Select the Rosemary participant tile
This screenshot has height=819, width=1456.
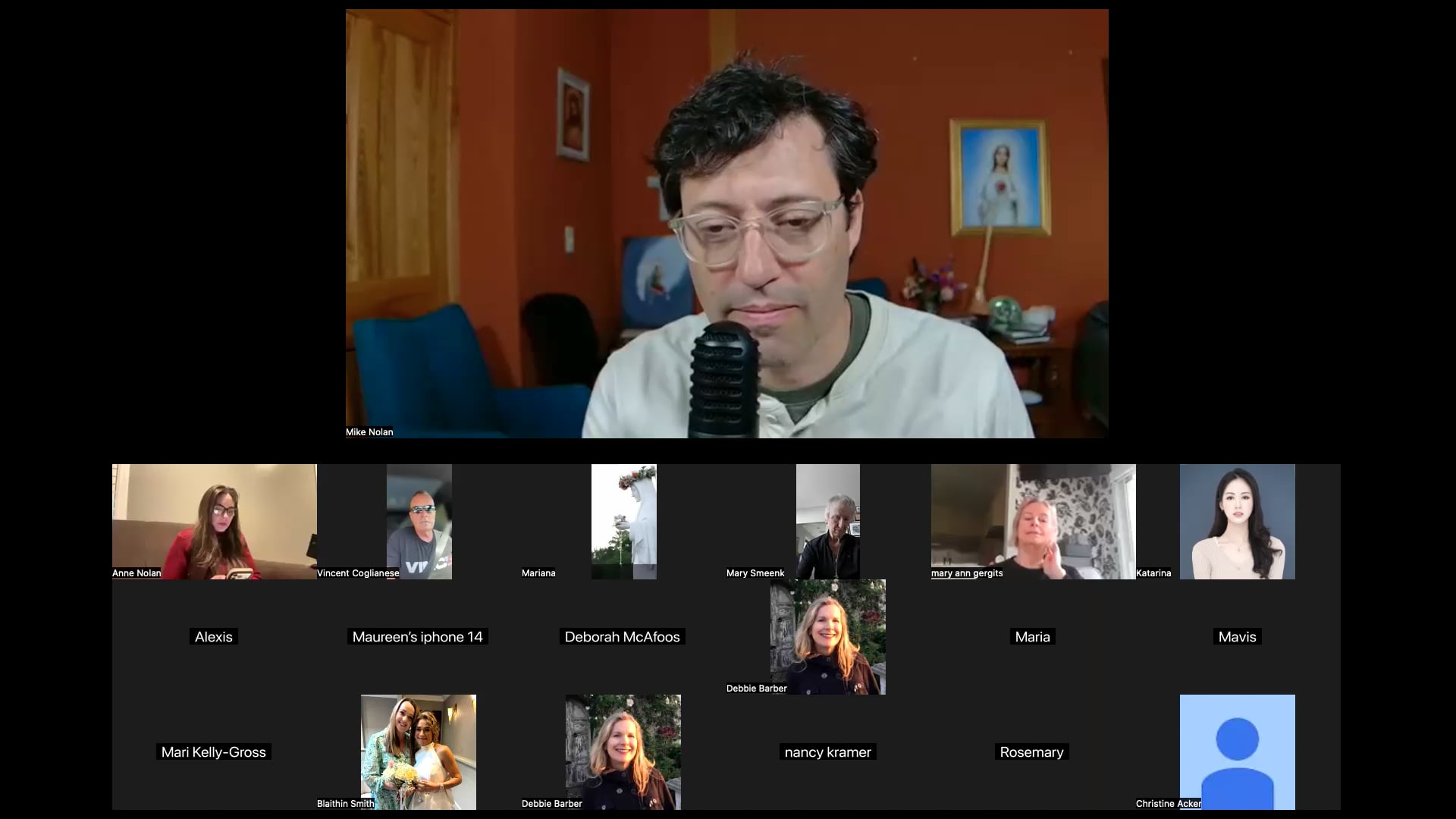coord(1031,752)
